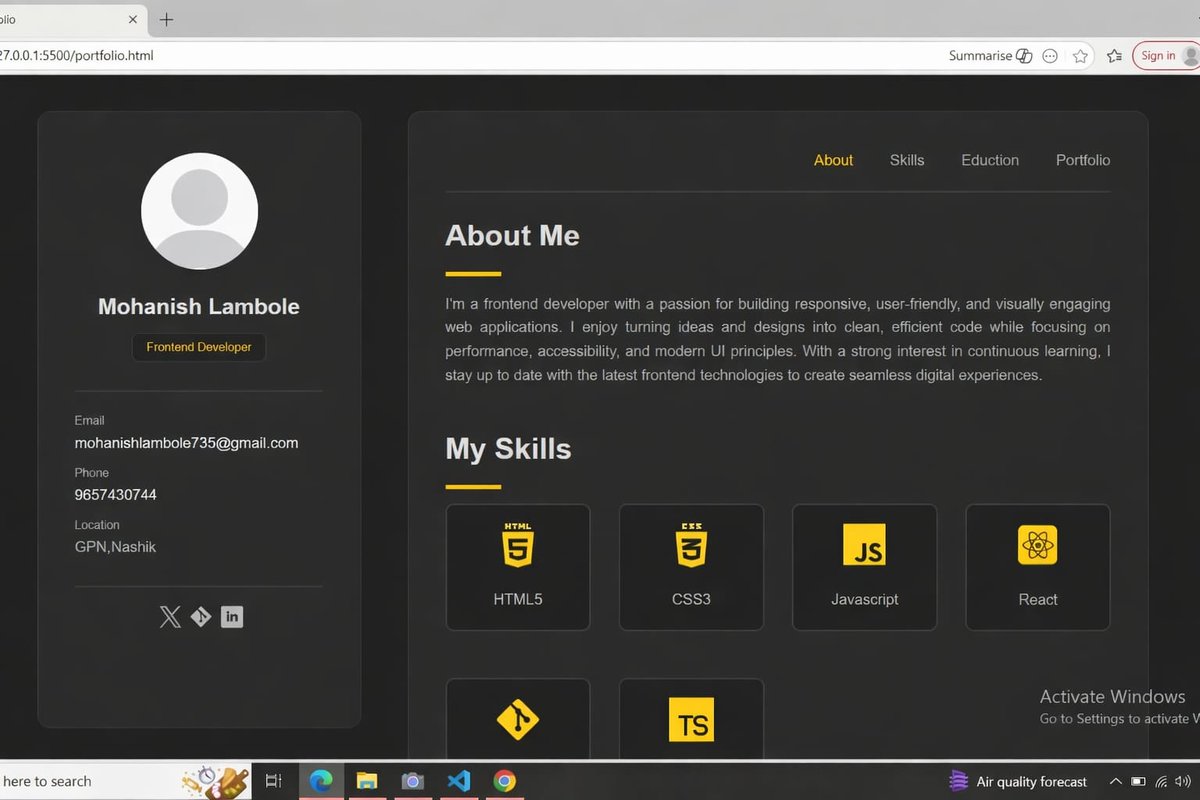Show hidden system tray icons

1115,781
